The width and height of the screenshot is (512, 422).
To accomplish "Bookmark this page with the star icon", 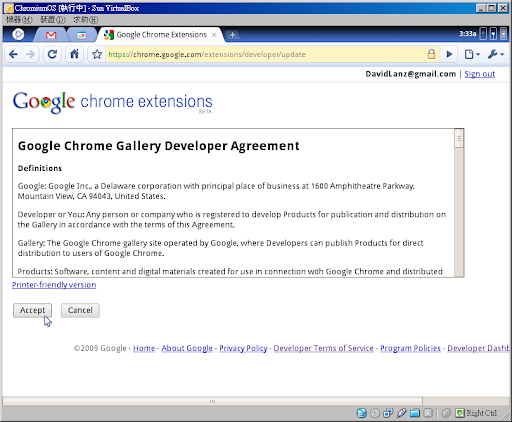I will tap(97, 54).
